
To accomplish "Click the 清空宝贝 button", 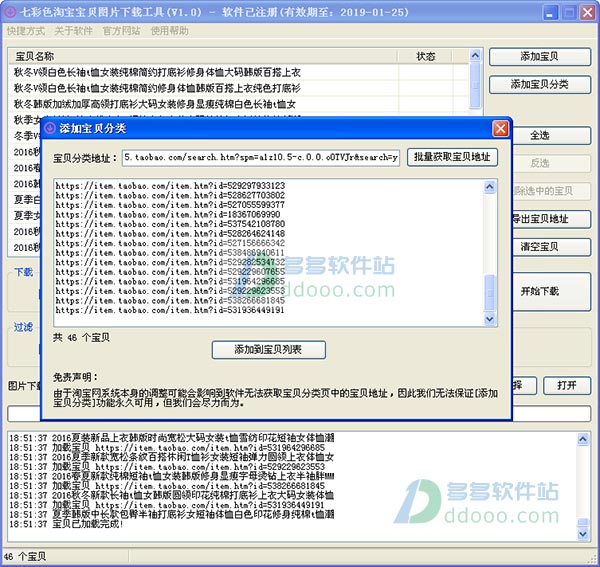I will point(551,247).
